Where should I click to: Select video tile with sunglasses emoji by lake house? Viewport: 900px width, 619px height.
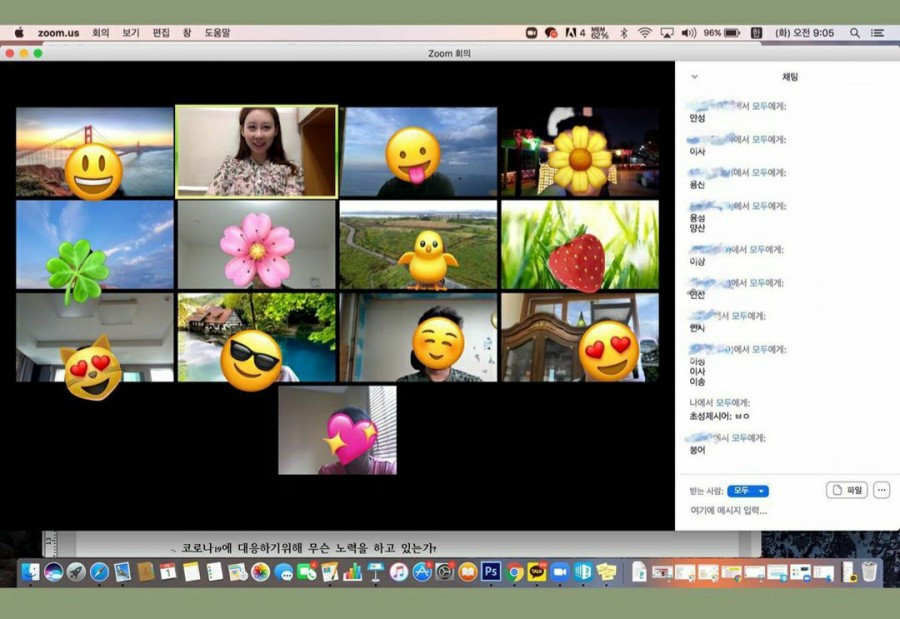(x=257, y=338)
